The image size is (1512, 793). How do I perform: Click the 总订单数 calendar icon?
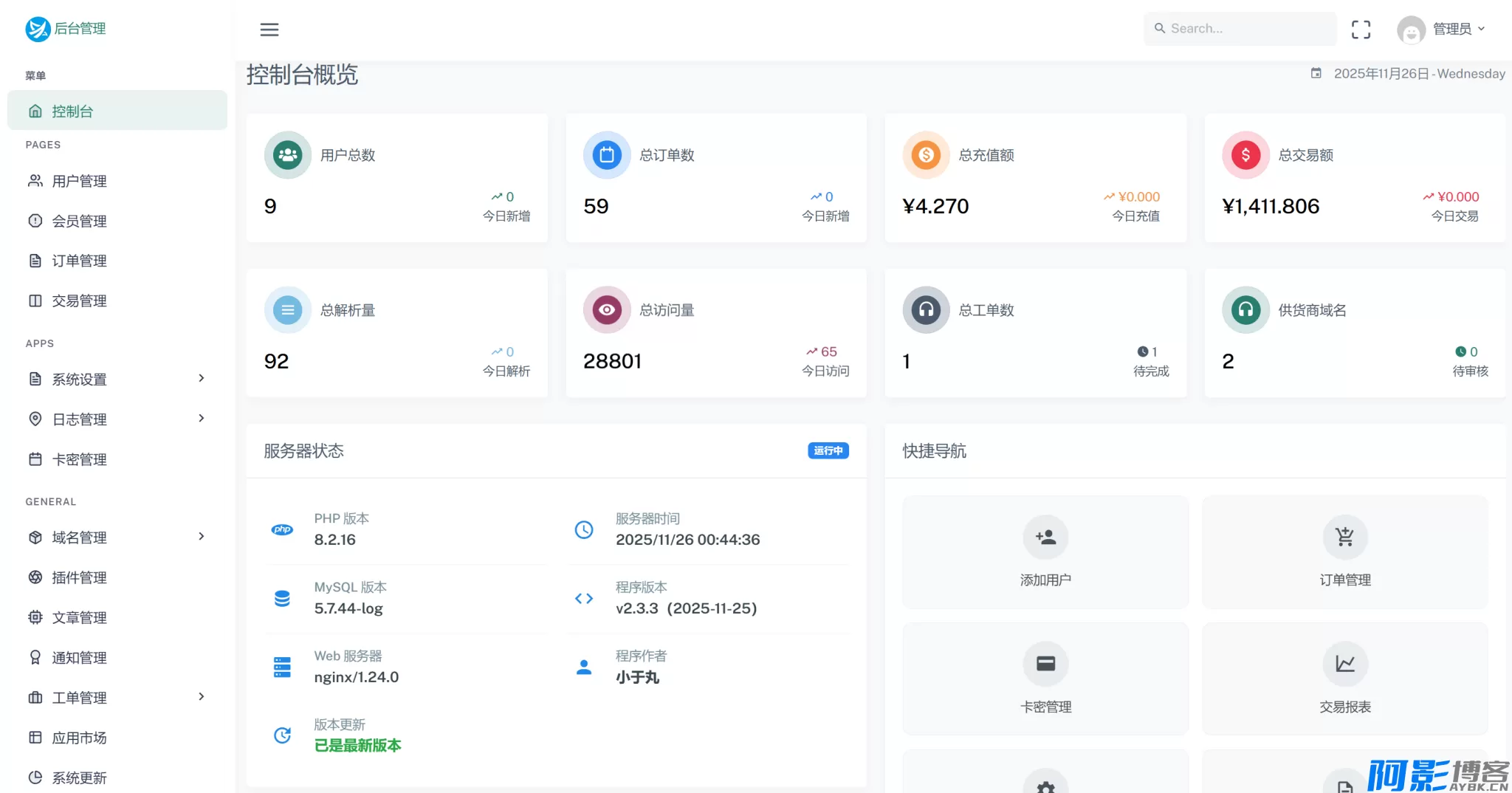coord(607,155)
